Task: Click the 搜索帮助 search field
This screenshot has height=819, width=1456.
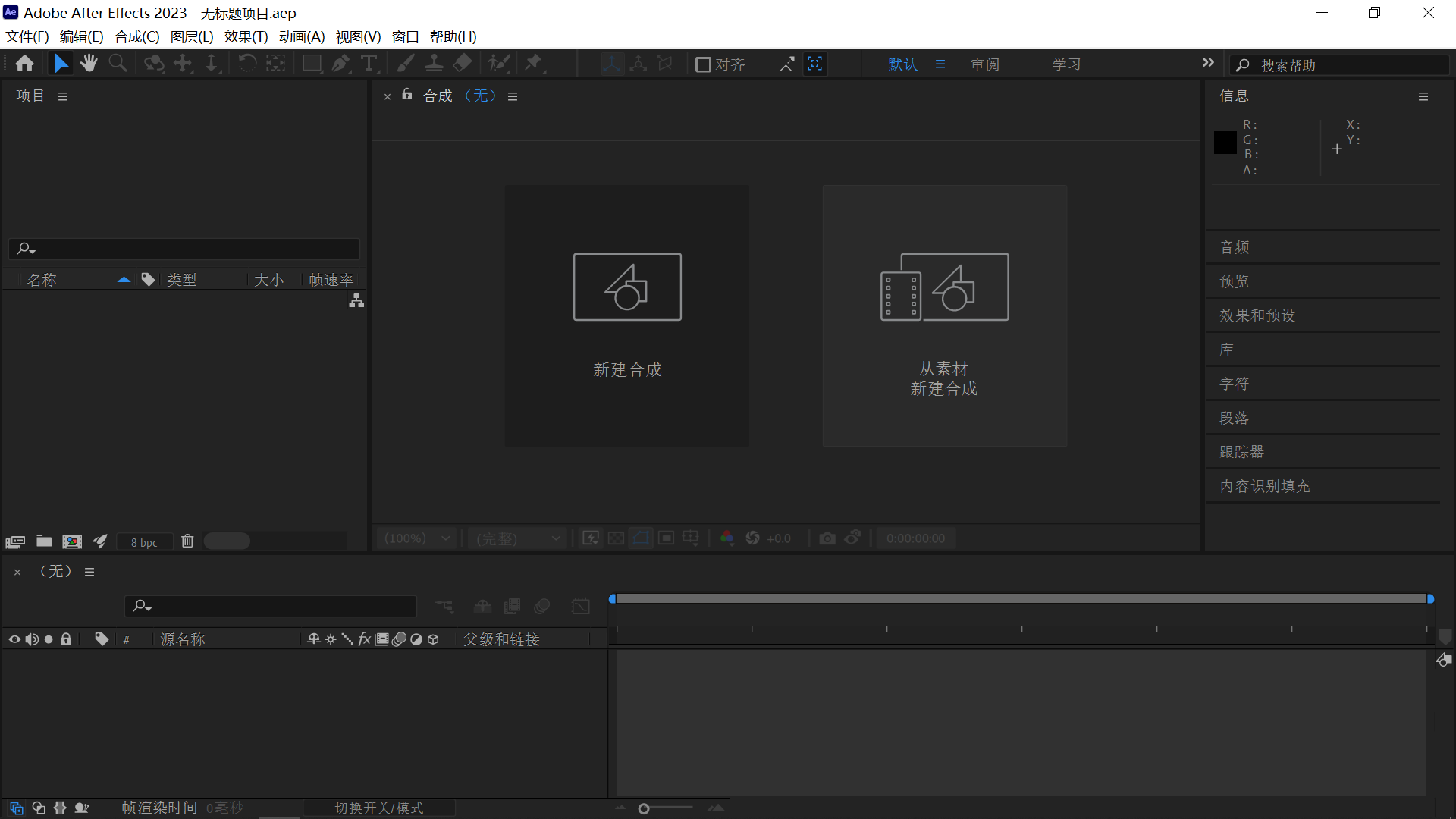Action: [x=1340, y=65]
